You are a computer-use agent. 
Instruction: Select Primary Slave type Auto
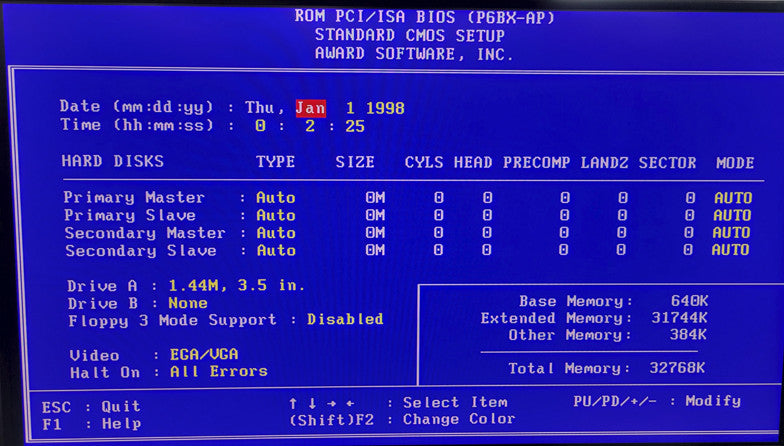276,216
